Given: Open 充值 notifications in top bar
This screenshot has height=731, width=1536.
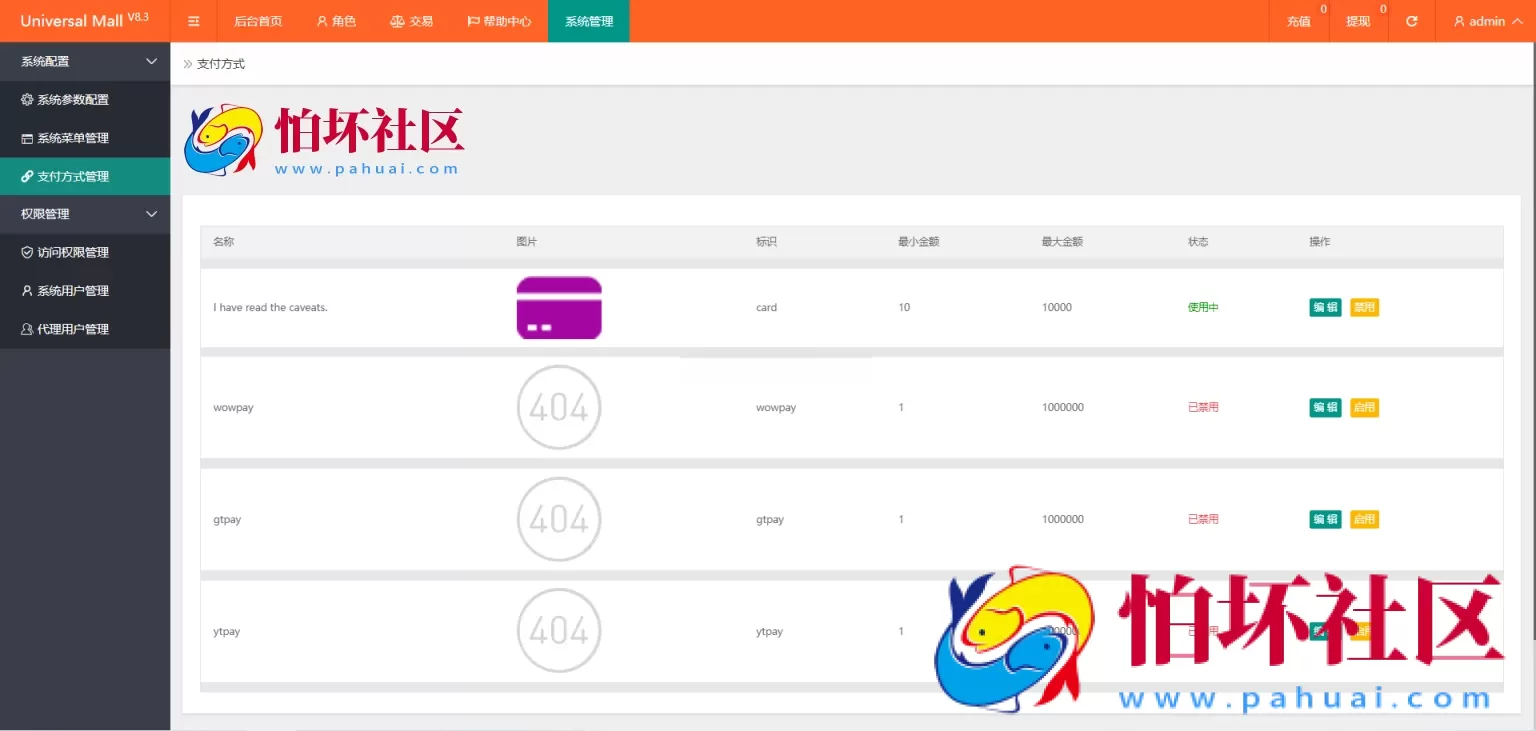Looking at the screenshot, I should coord(1298,21).
